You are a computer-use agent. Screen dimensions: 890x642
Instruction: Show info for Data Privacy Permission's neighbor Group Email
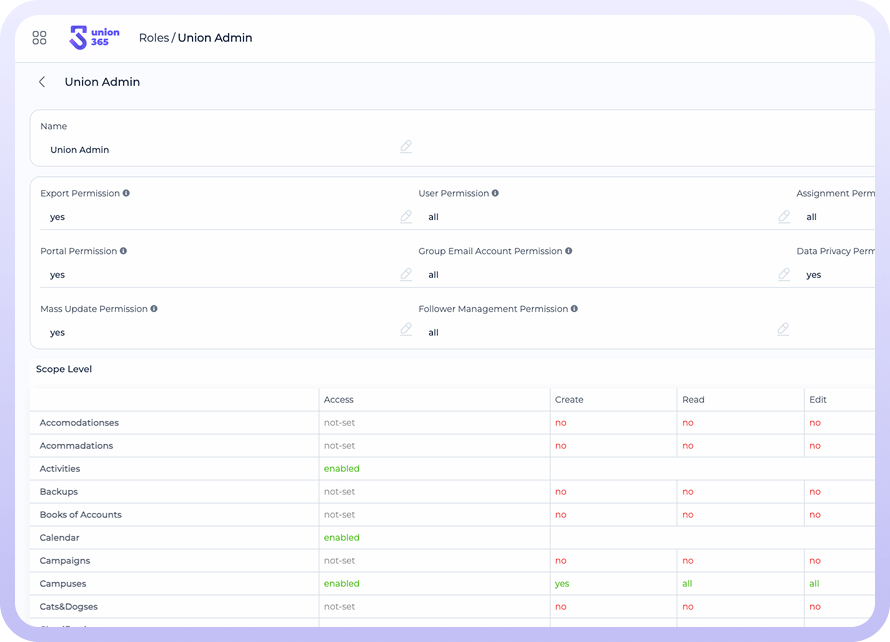[569, 251]
